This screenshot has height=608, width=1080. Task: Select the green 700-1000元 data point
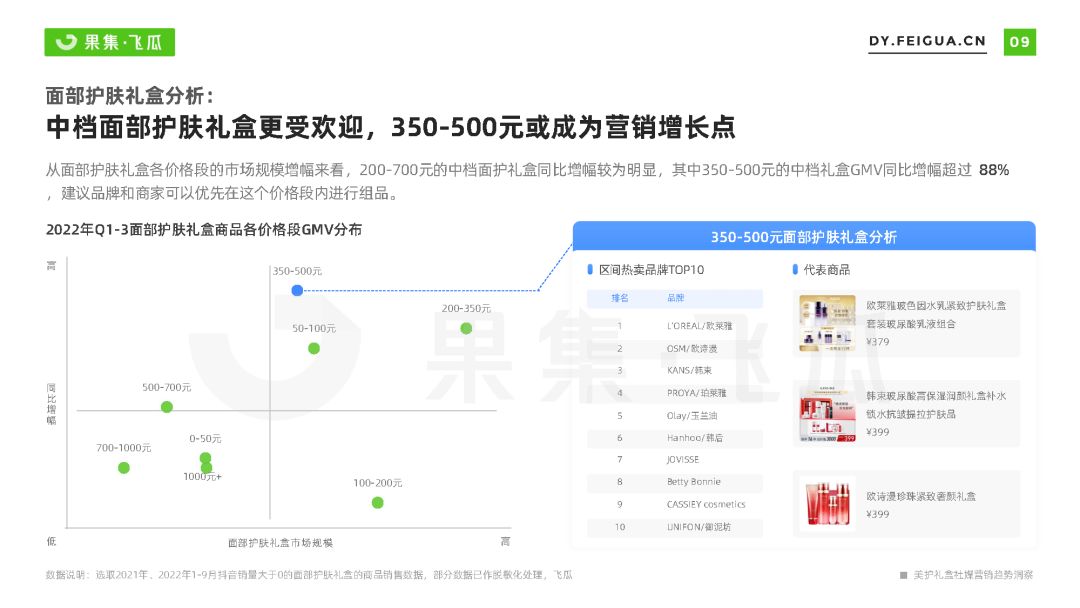coord(124,468)
